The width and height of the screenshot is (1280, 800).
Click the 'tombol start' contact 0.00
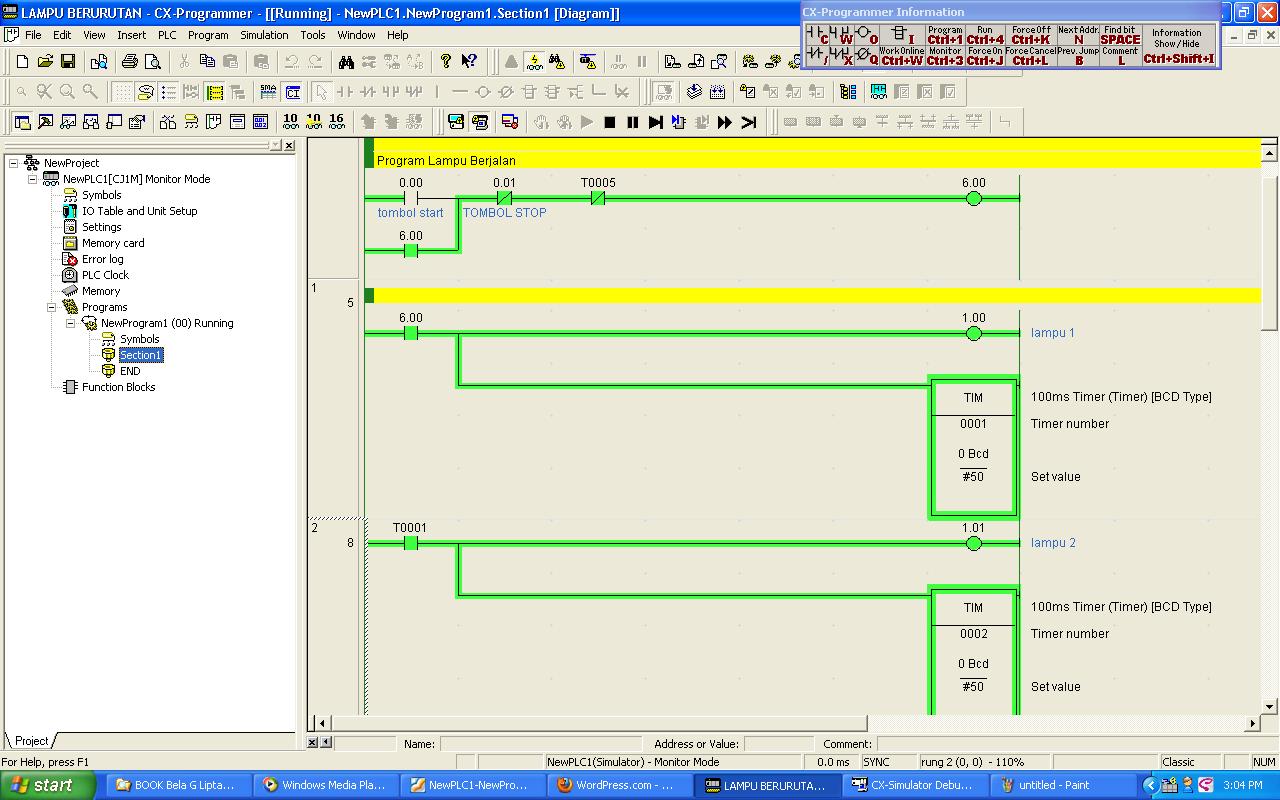coord(410,198)
